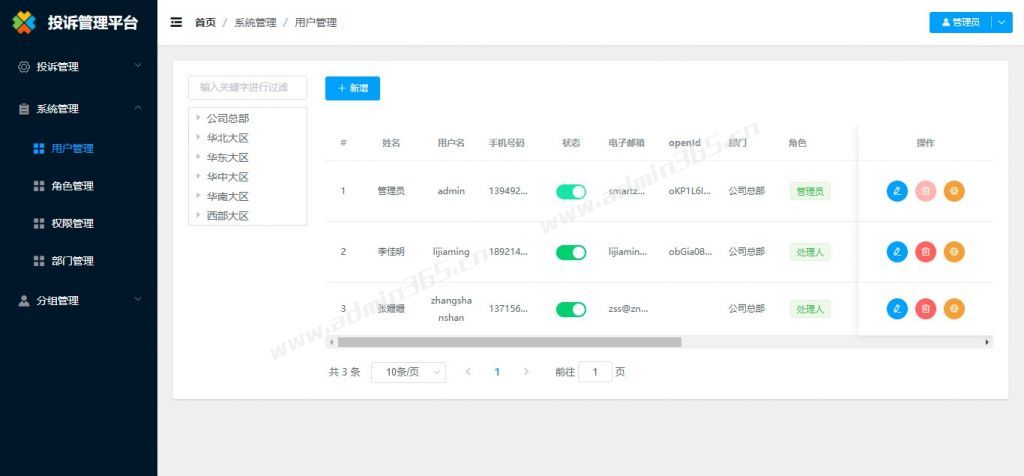Viewport: 1024px width, 476px height.
Task: Click the grid icon beside 权限管理
Action: pyautogui.click(x=39, y=223)
